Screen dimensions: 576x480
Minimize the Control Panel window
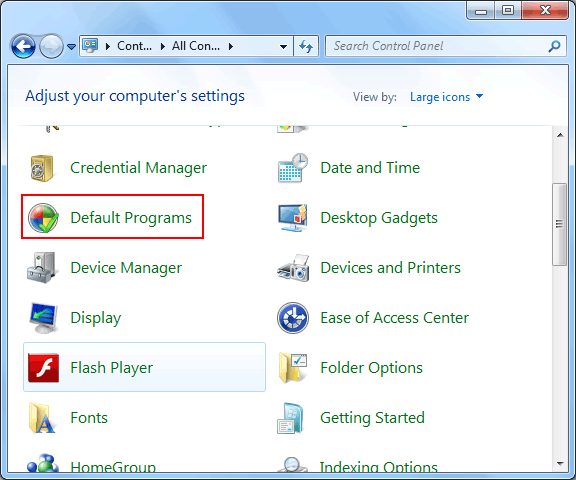(x=480, y=11)
